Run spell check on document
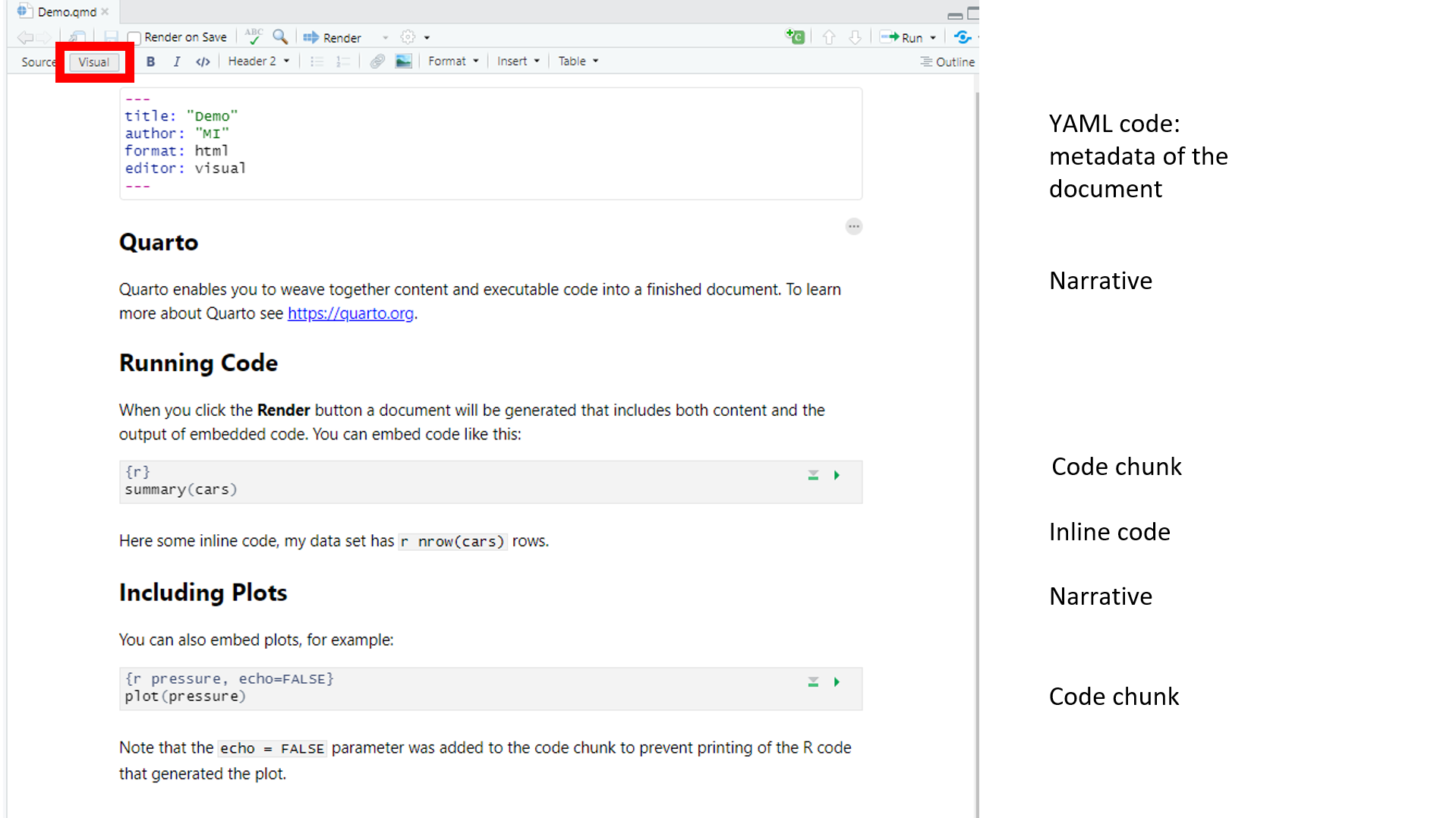The width and height of the screenshot is (1456, 818). pyautogui.click(x=254, y=36)
